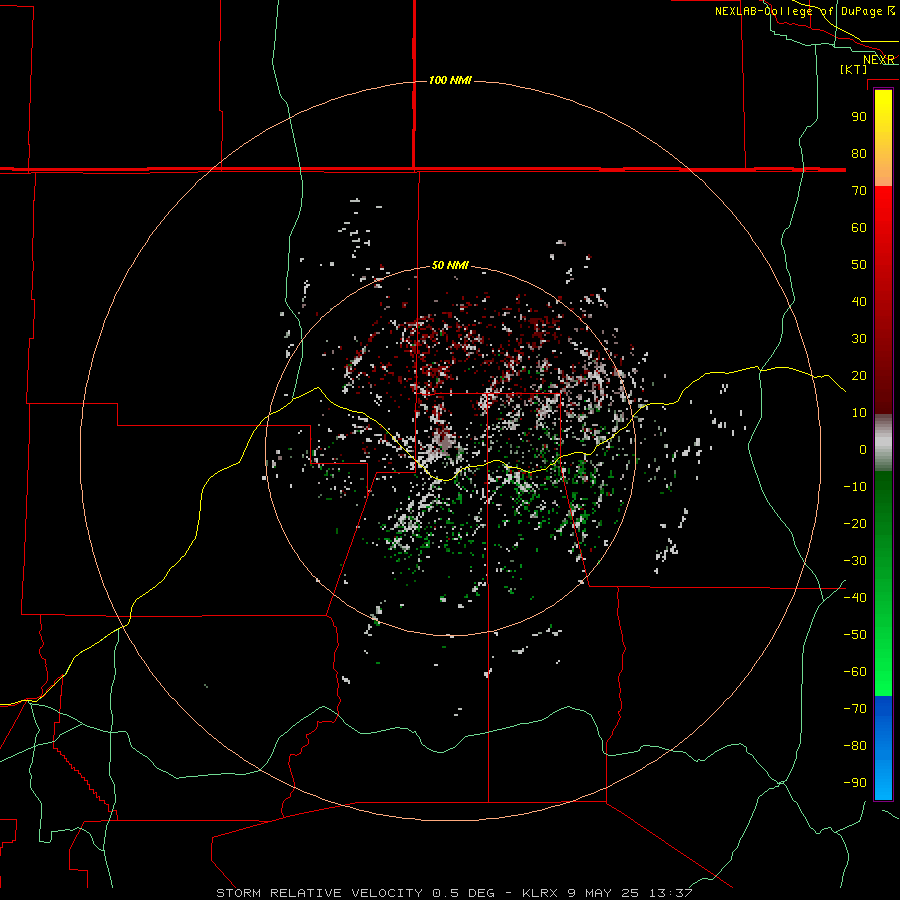The width and height of the screenshot is (900, 900).
Task: Click the 70 value on the velocity scale
Action: coord(859,191)
